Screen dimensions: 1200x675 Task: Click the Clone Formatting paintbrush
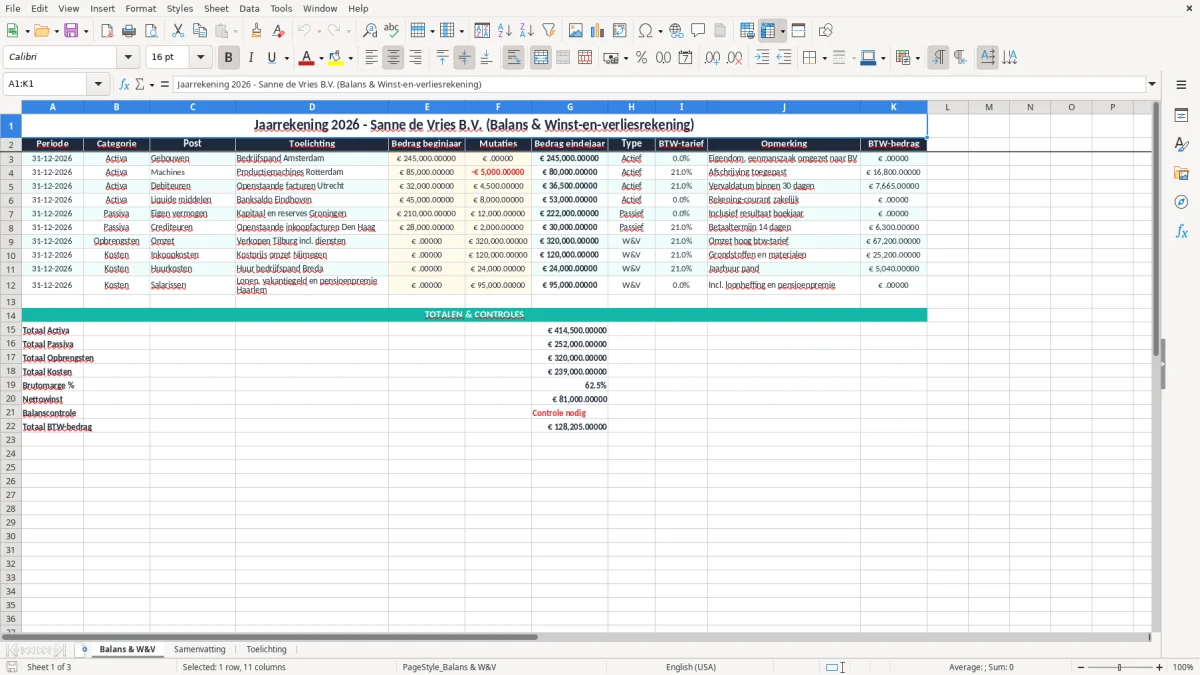point(257,31)
